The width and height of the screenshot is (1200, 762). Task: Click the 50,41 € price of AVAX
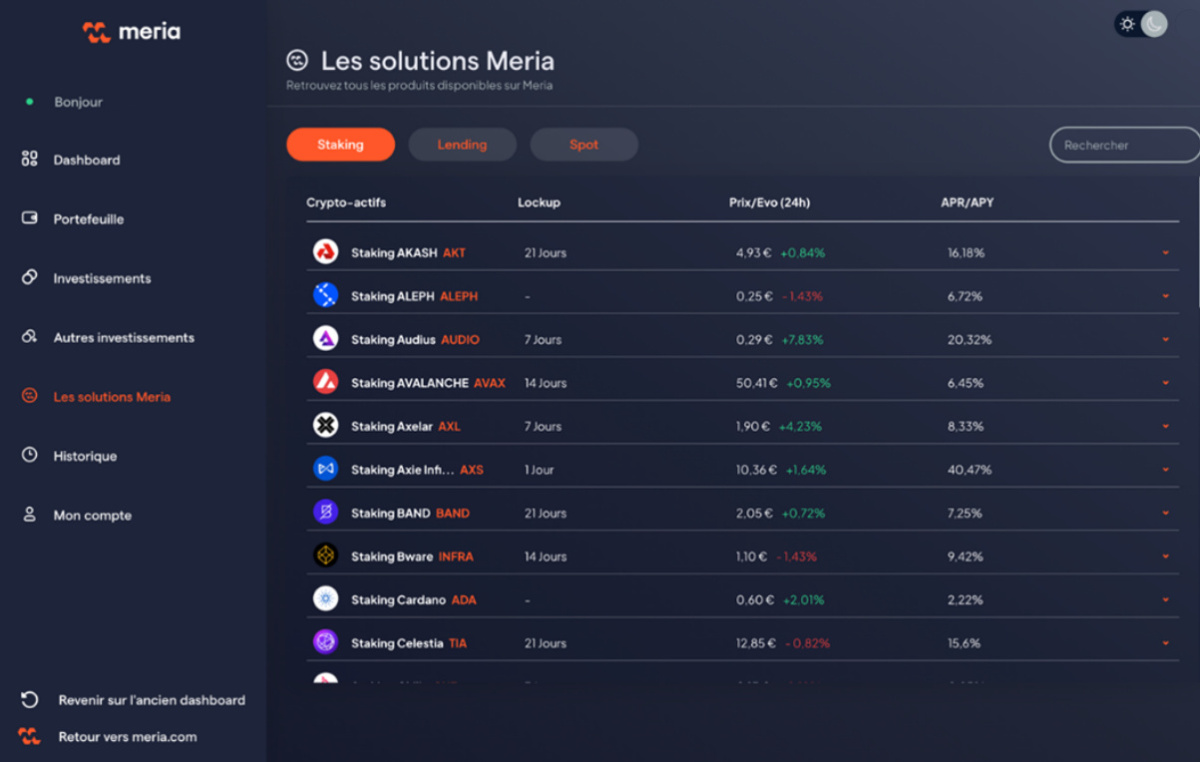(758, 383)
